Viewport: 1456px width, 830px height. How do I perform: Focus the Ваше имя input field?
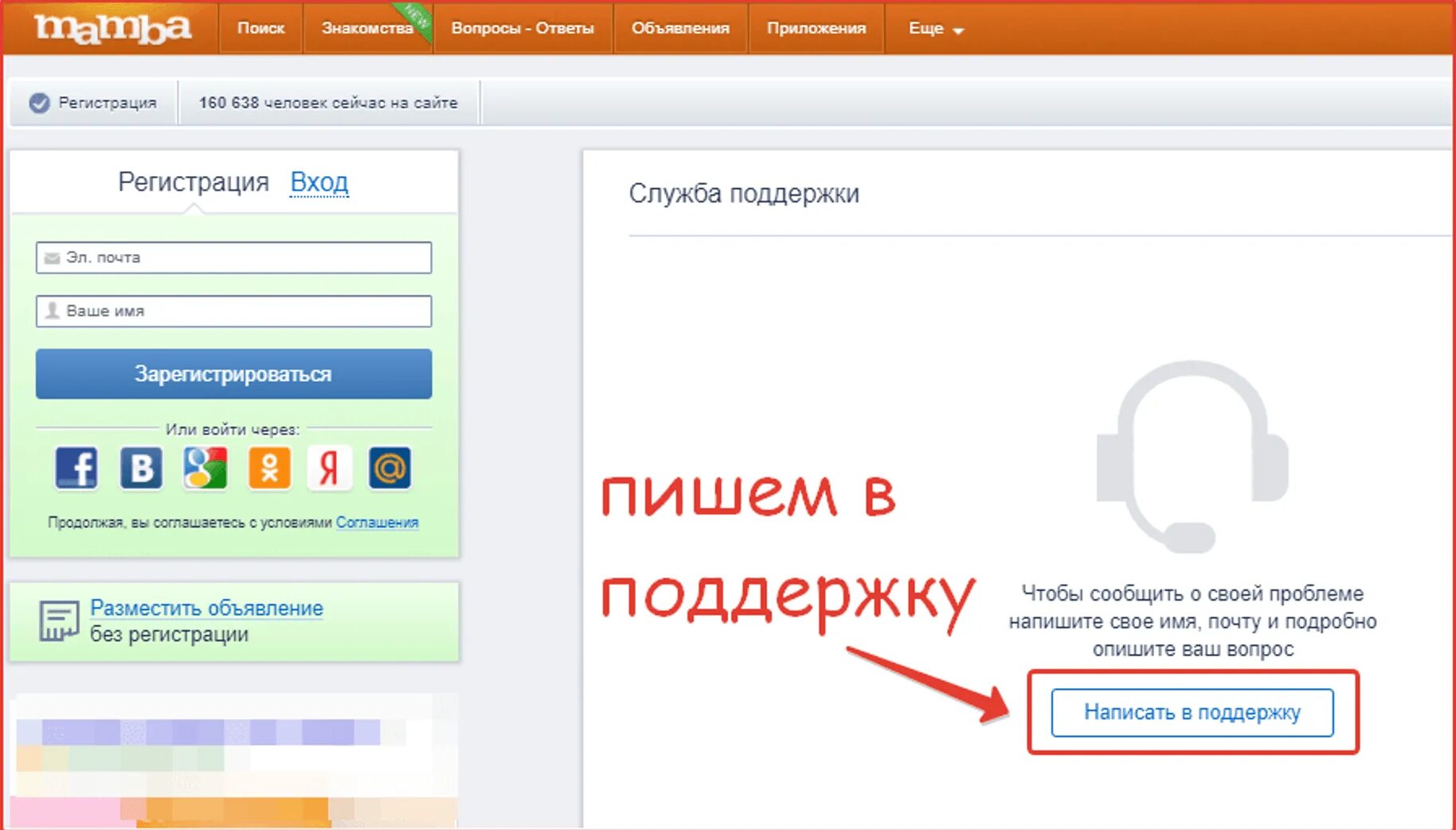(x=233, y=311)
